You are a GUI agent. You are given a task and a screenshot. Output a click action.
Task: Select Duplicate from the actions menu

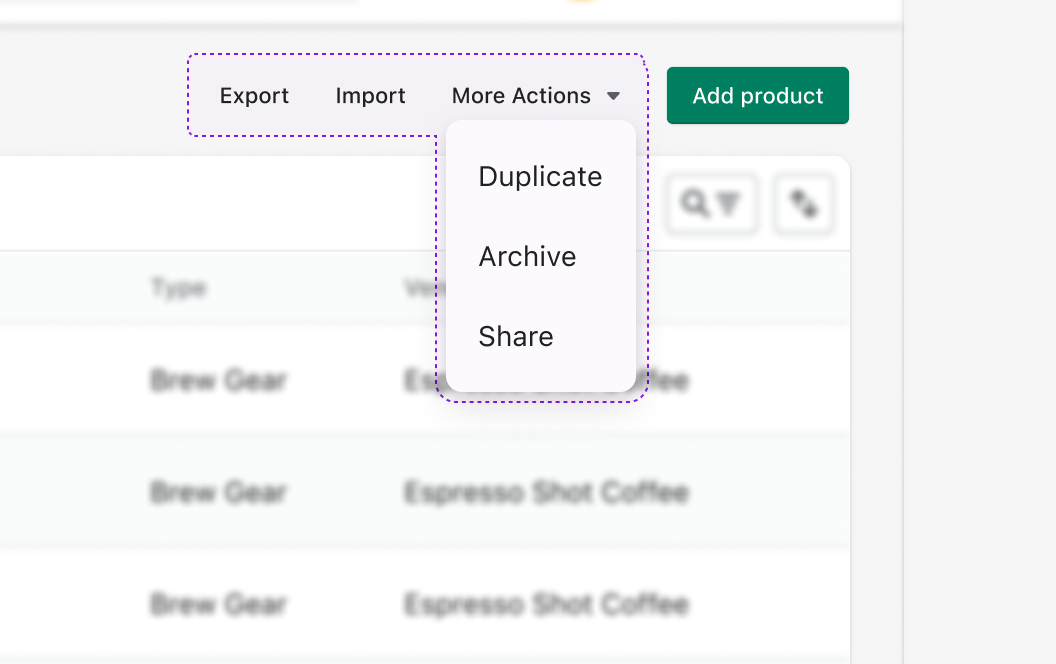[540, 176]
